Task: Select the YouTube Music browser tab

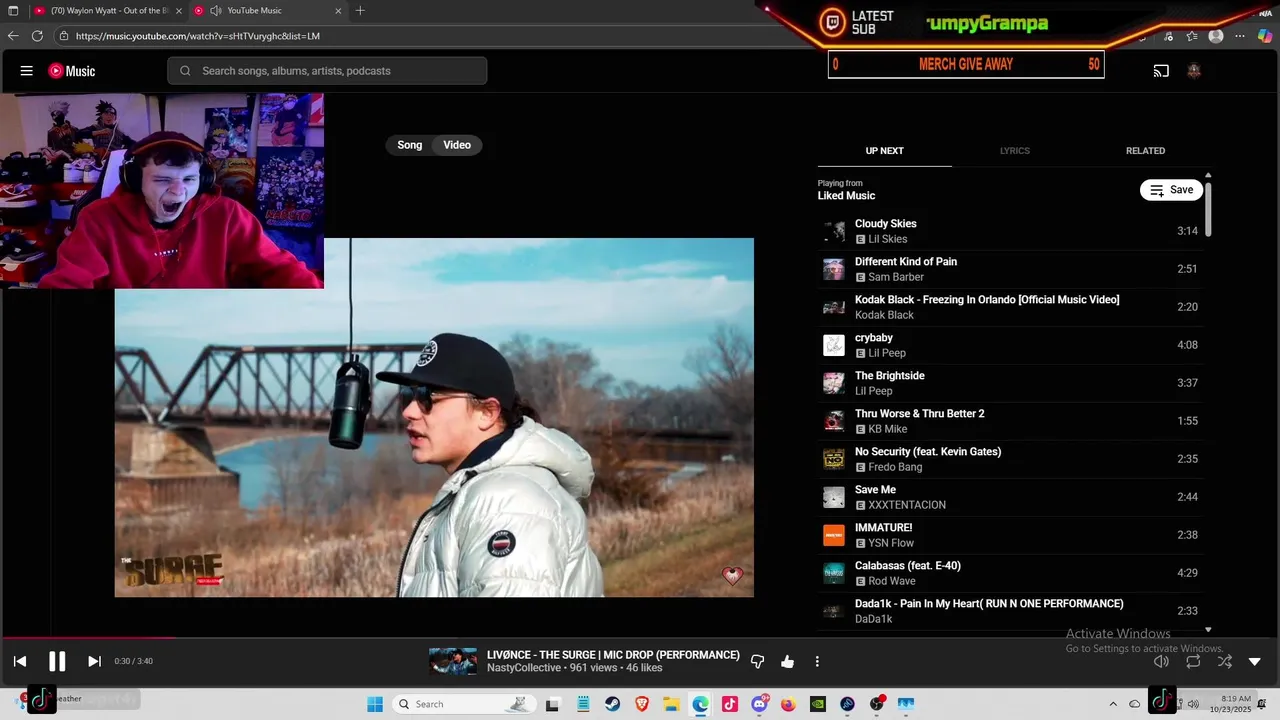Action: coord(268,10)
